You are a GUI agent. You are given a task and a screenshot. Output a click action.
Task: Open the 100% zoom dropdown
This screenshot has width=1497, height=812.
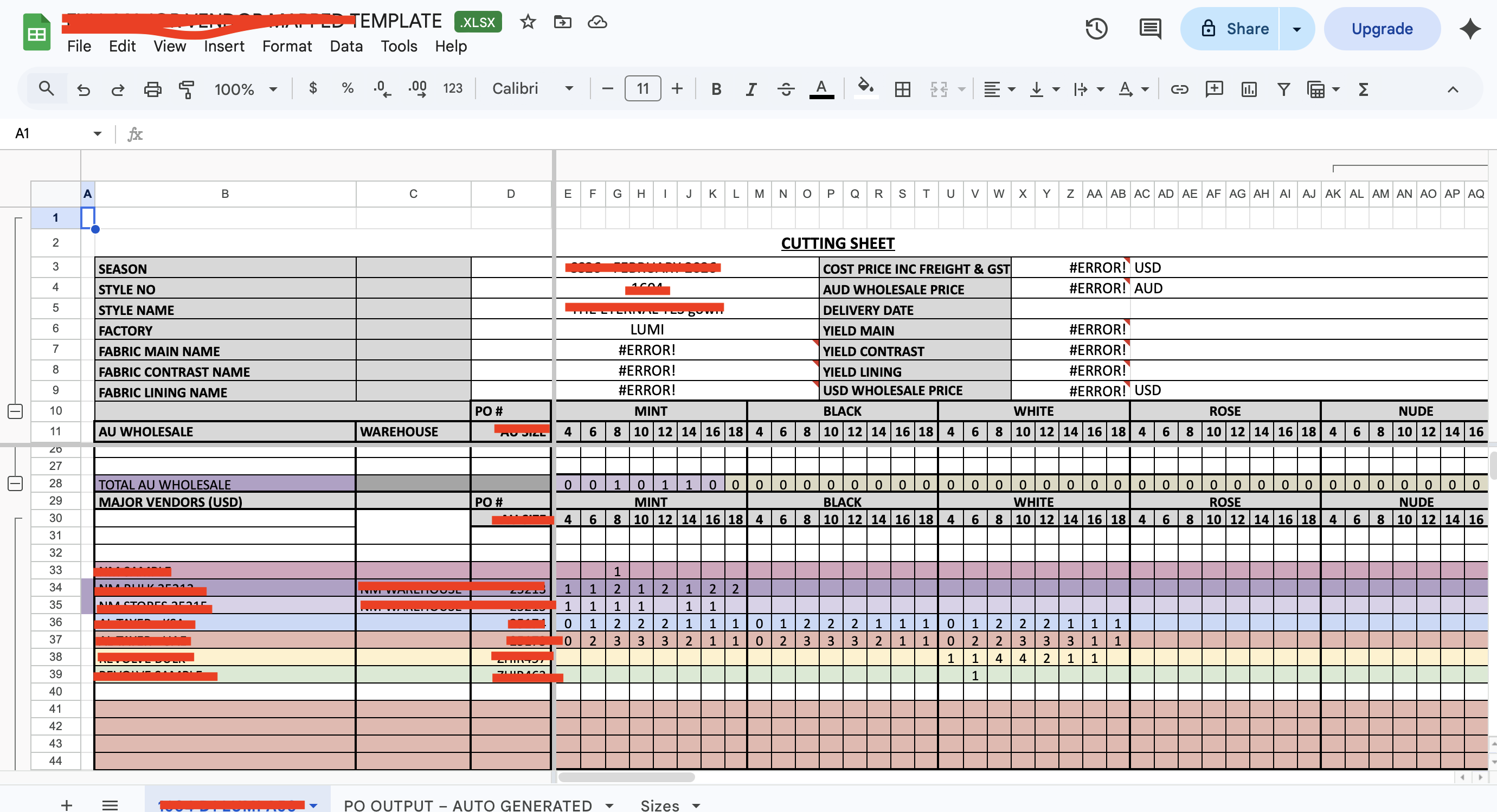point(245,89)
